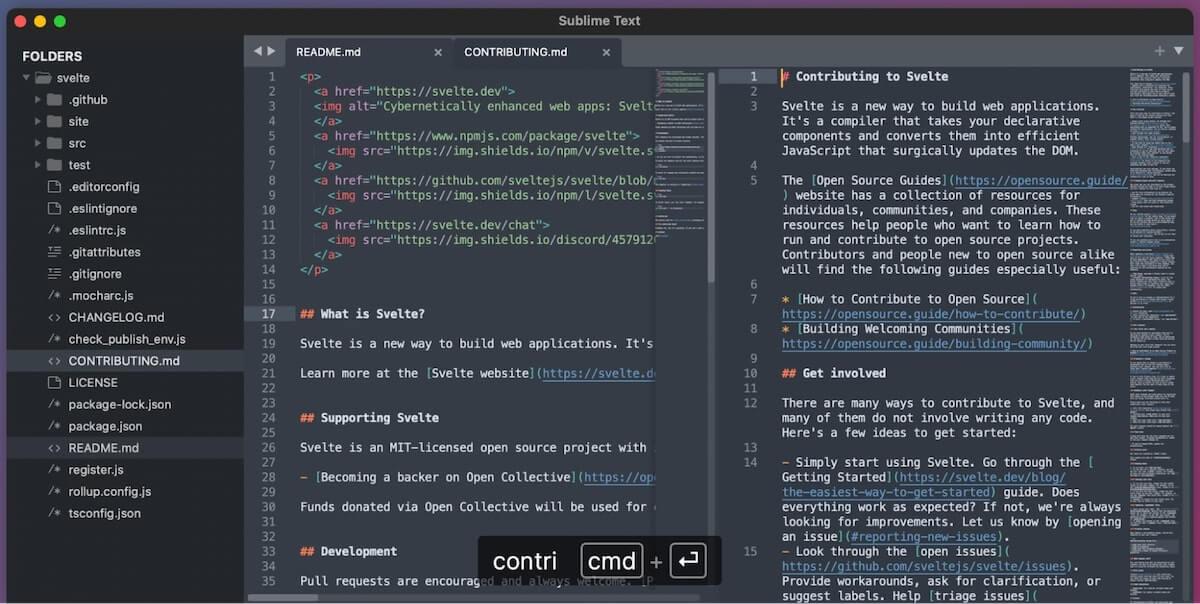Image resolution: width=1200 pixels, height=604 pixels.
Task: Click the .github folder icon
Action: coord(54,100)
